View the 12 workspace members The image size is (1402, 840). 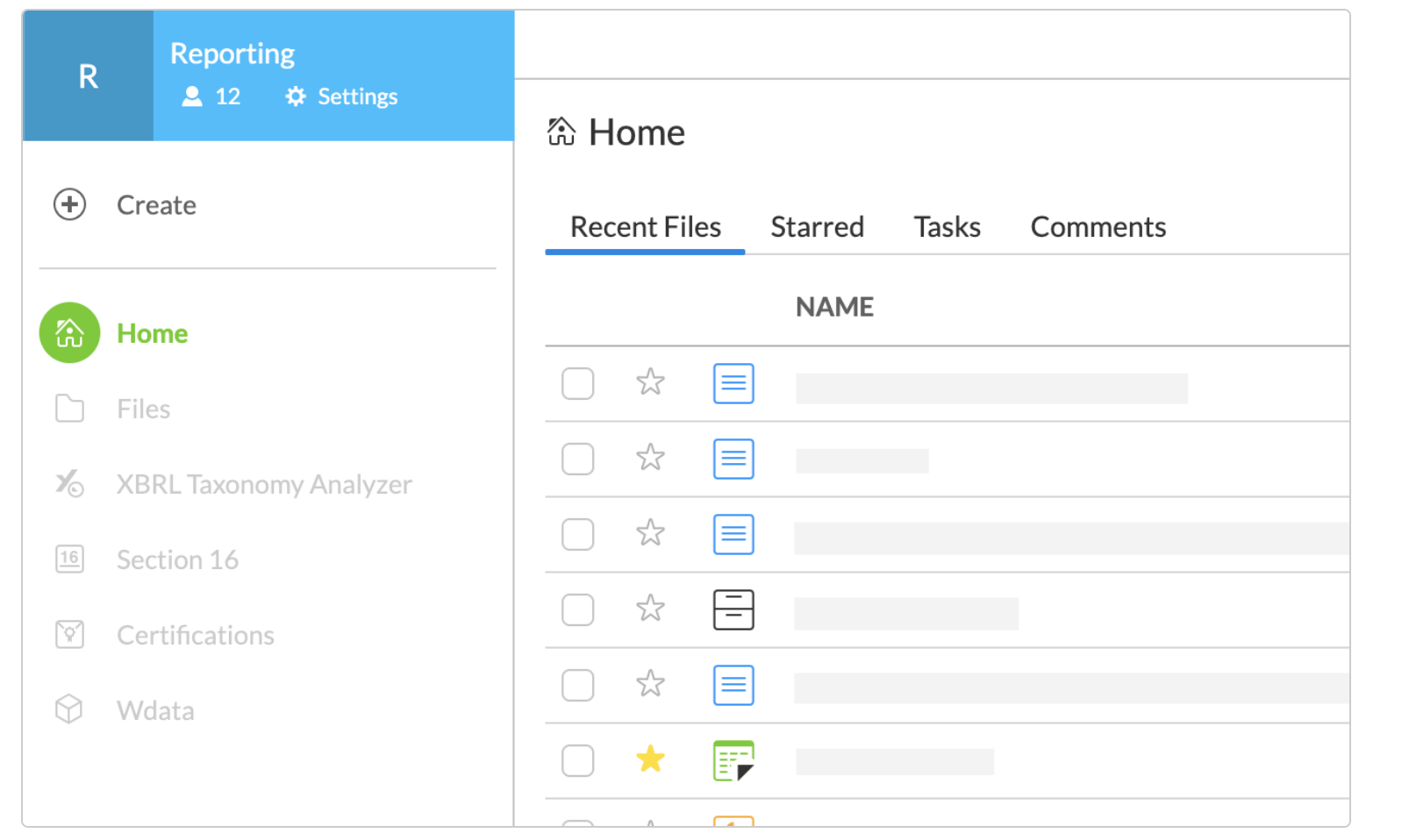point(211,96)
